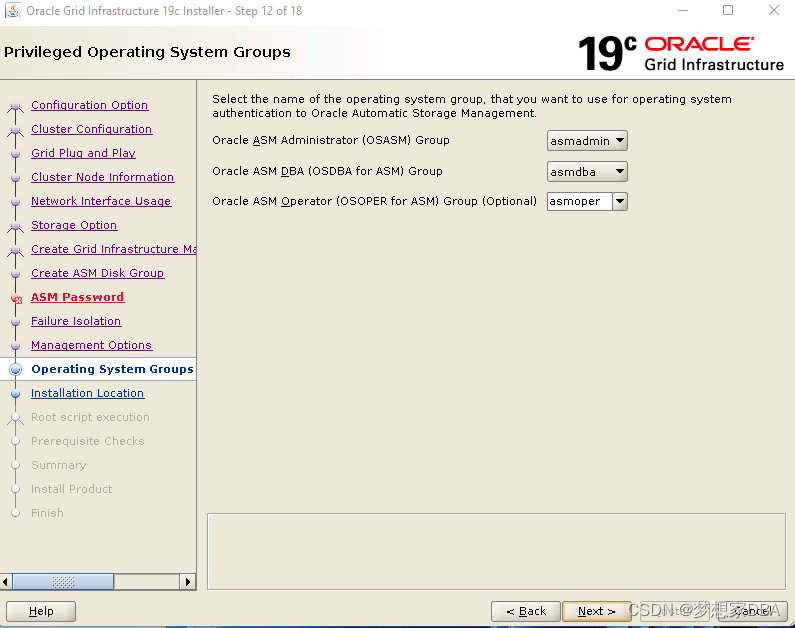Open the Grid Plug and Play step
The width and height of the screenshot is (795, 628).
point(83,153)
